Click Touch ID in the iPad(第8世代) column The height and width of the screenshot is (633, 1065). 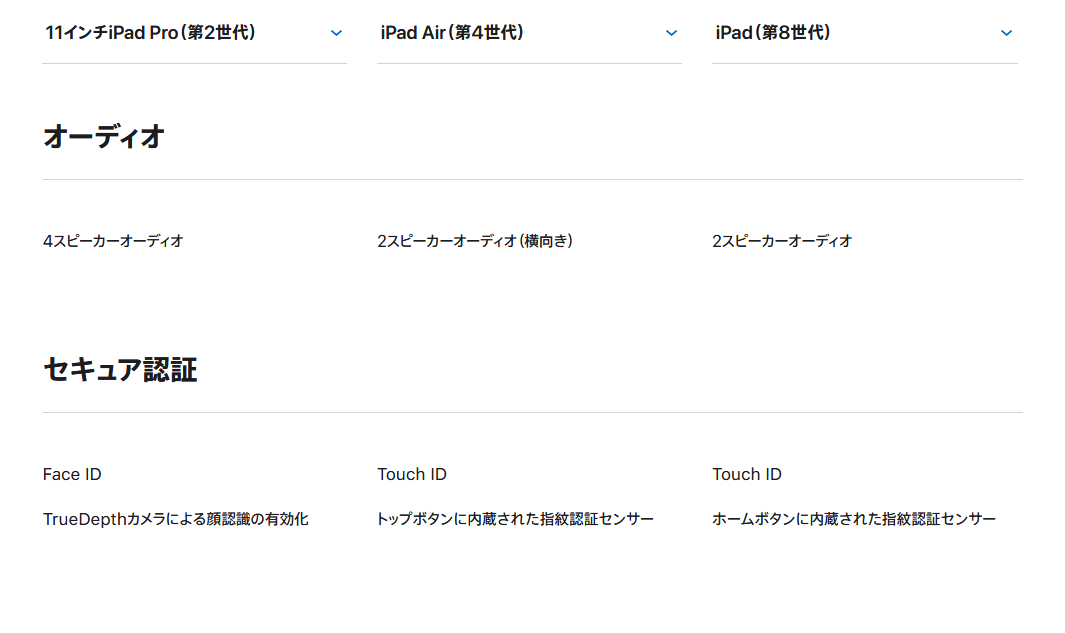pyautogui.click(x=747, y=474)
